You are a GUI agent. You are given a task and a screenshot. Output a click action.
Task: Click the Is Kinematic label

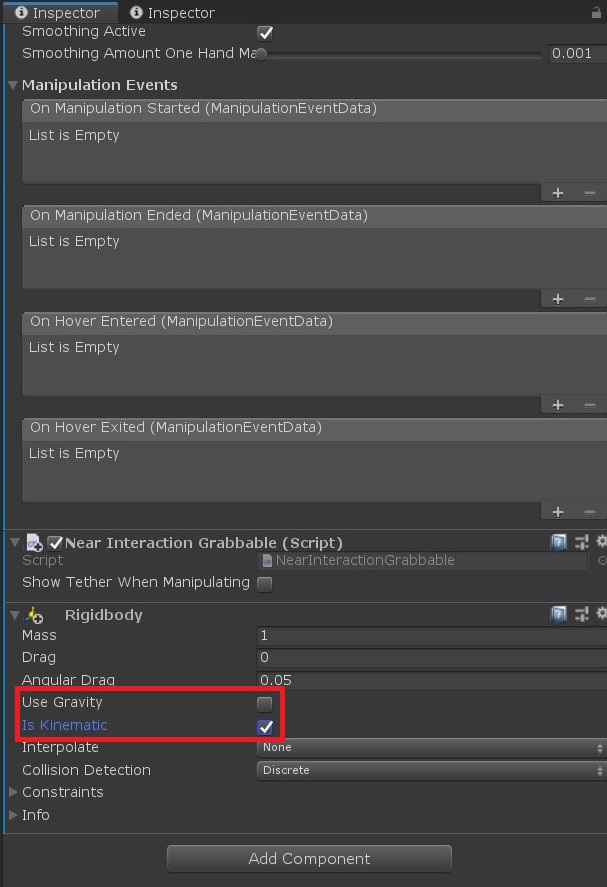pyautogui.click(x=64, y=725)
